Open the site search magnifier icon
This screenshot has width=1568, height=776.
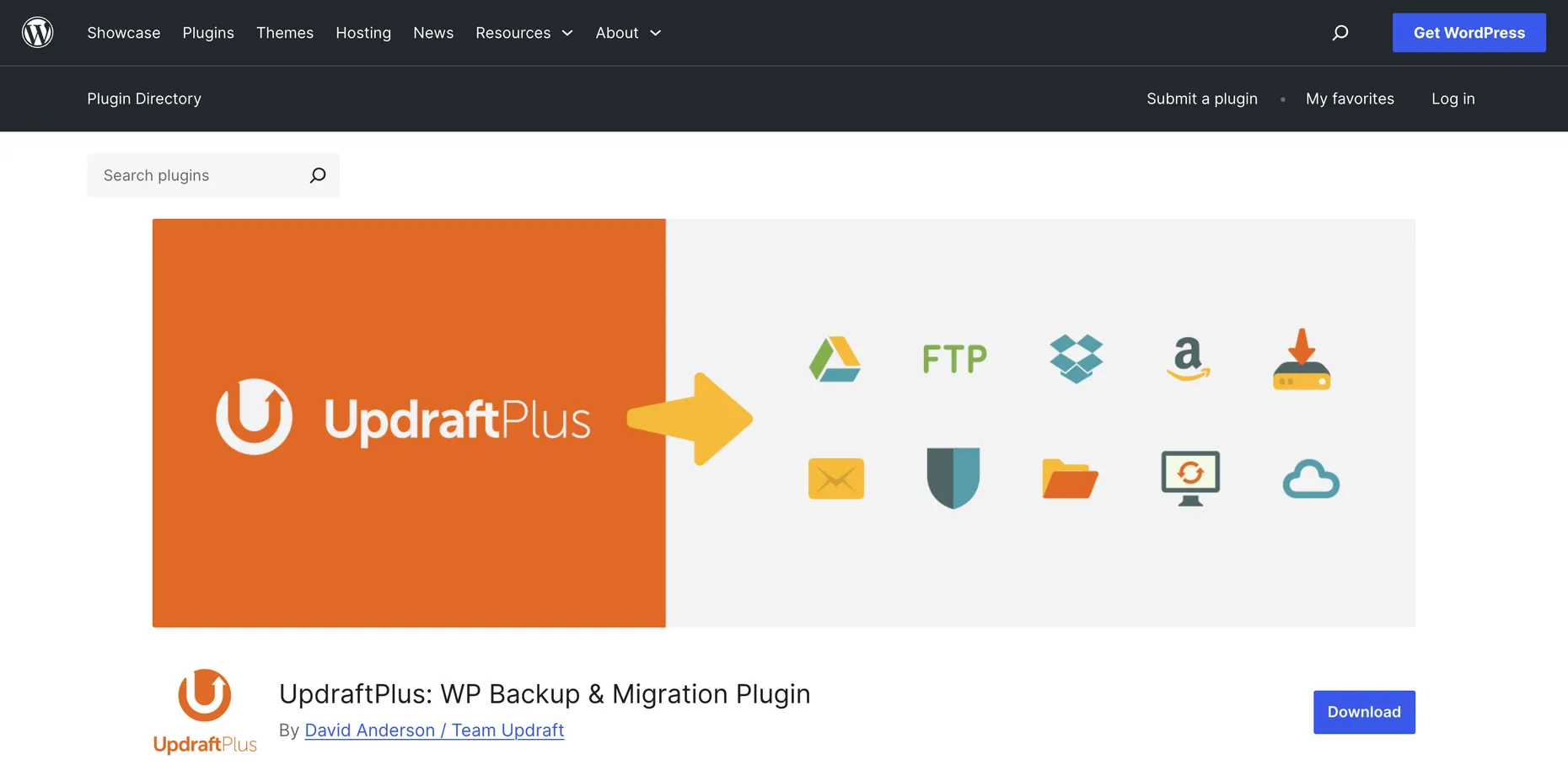tap(1340, 33)
